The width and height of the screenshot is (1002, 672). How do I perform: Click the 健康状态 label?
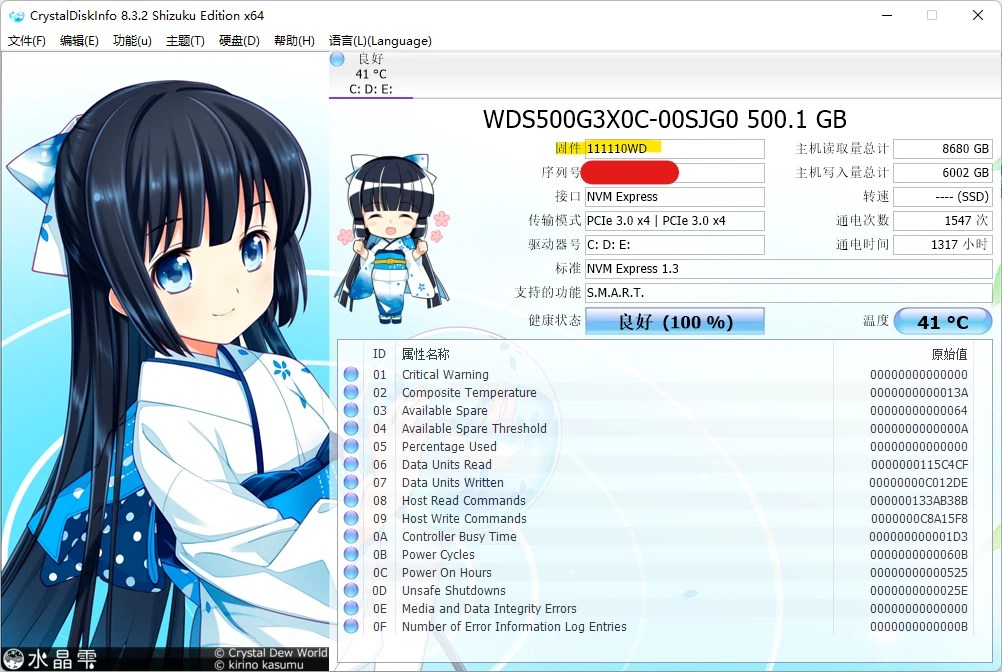pos(555,320)
